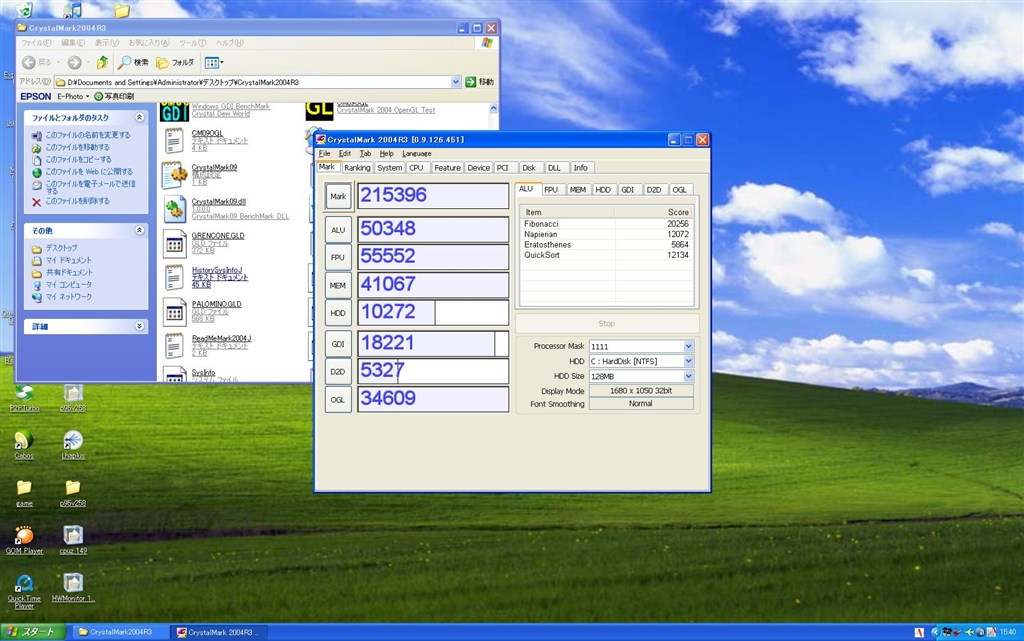Screen dimensions: 1024x641
Task: Open the Help menu in CrystalMark
Action: 387,153
